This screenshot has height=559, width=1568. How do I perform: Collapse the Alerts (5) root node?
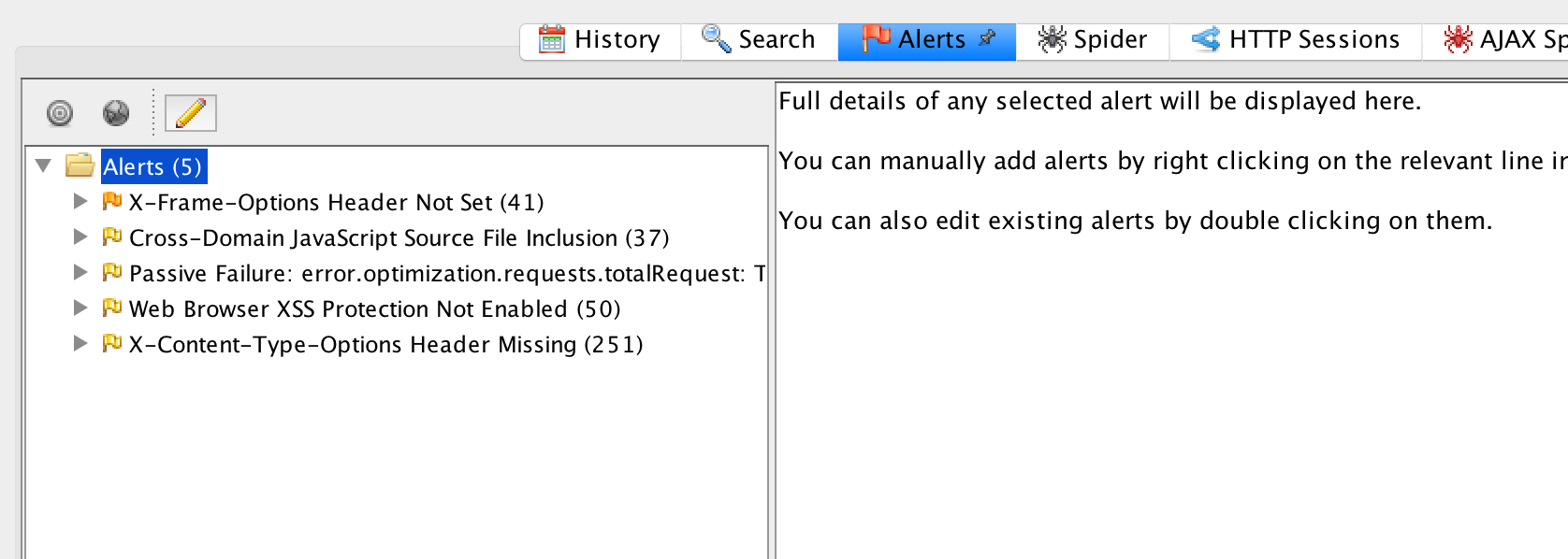pyautogui.click(x=43, y=166)
